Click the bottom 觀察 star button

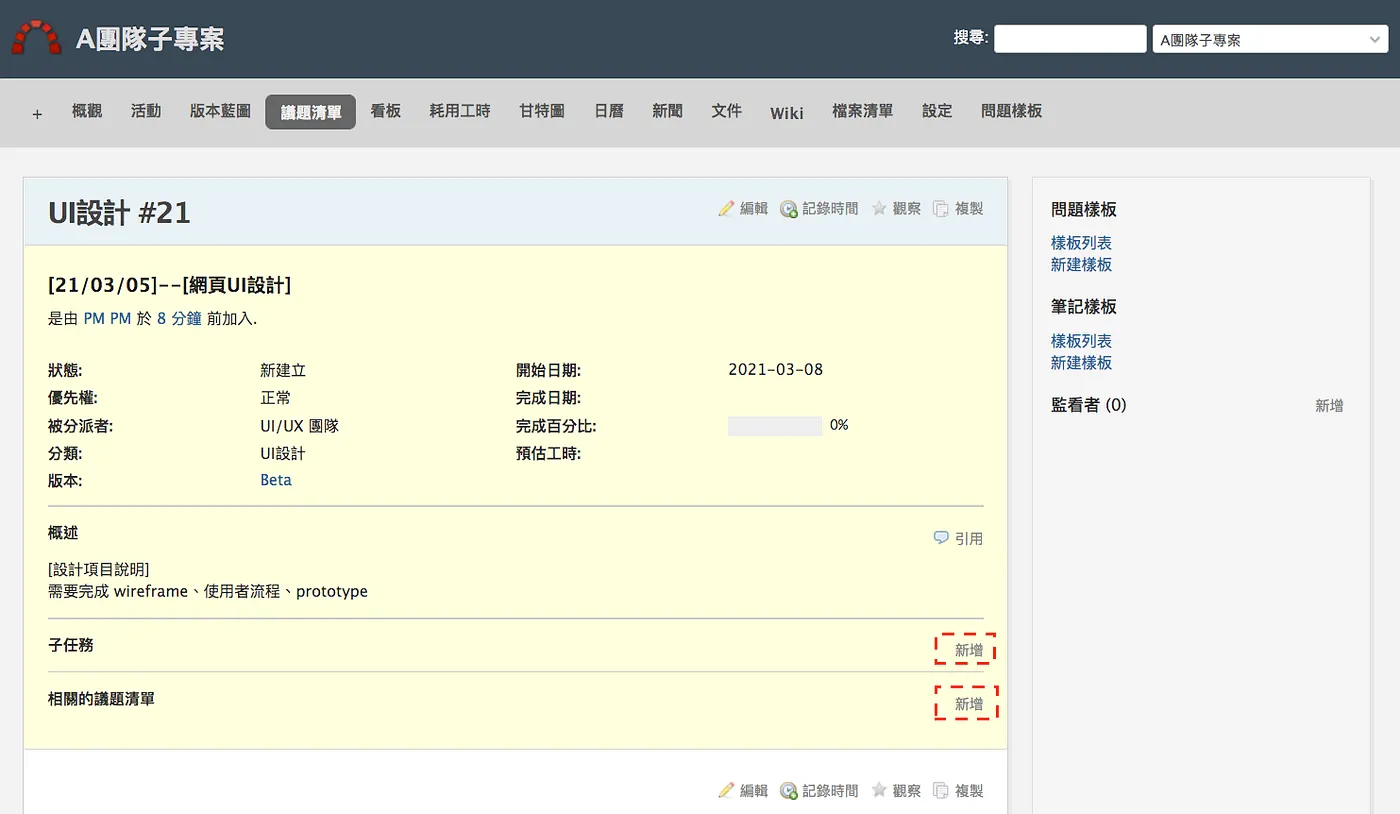click(x=896, y=790)
